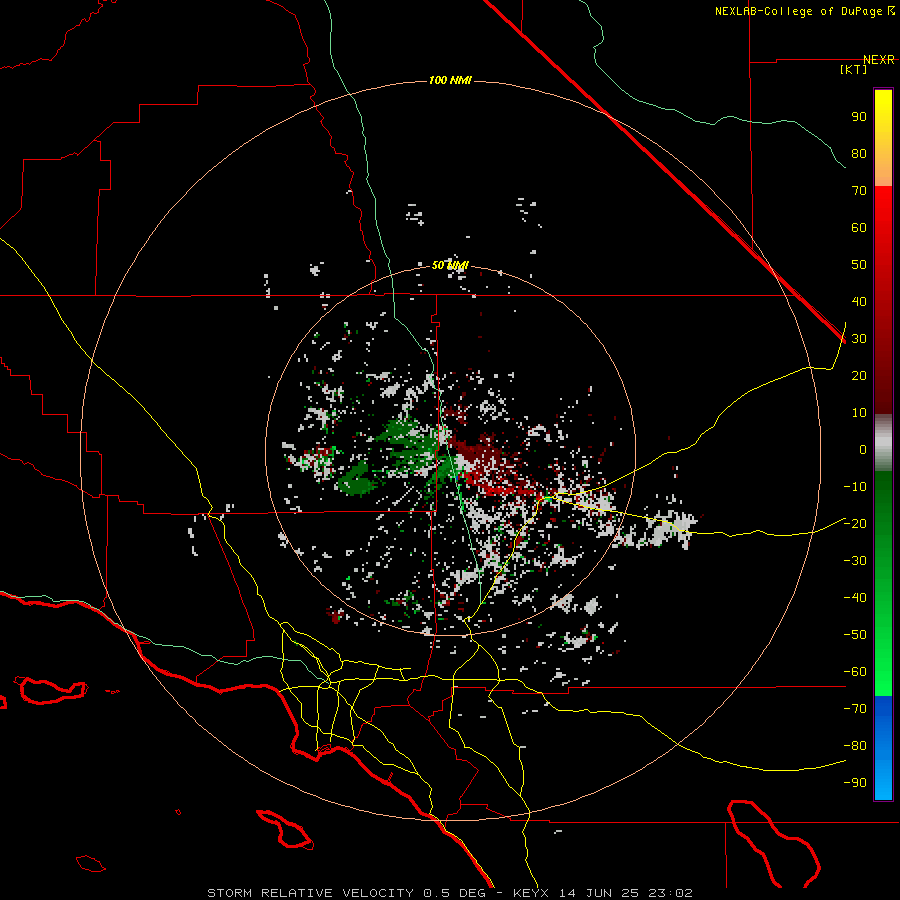This screenshot has width=900, height=900.
Task: Click the 20 value on velocity scale
Action: pyautogui.click(x=859, y=375)
